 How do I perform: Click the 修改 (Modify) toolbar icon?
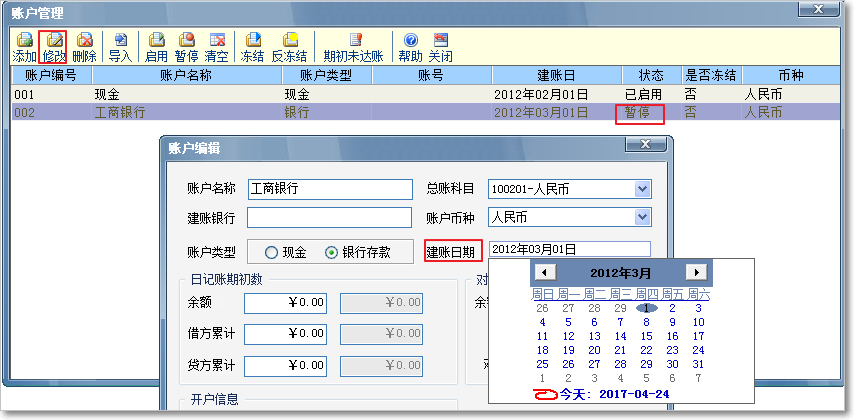point(54,47)
